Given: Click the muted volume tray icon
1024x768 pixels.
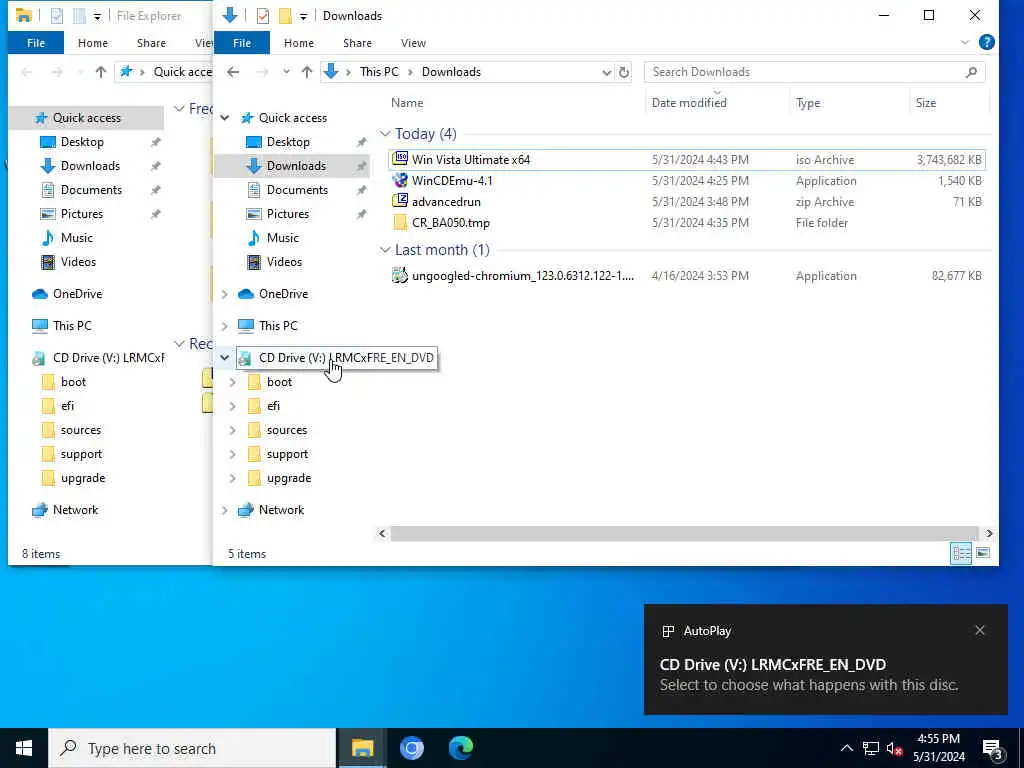Looking at the screenshot, I should tap(894, 748).
